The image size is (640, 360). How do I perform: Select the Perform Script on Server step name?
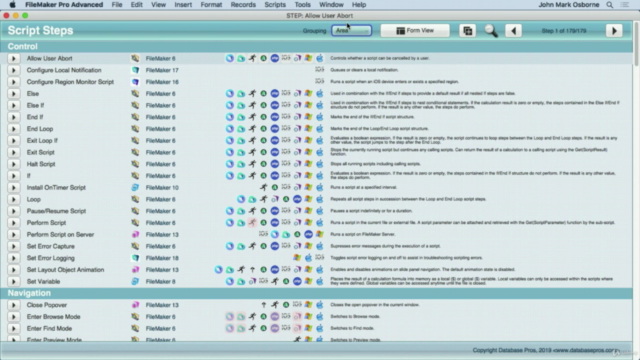pos(60,235)
